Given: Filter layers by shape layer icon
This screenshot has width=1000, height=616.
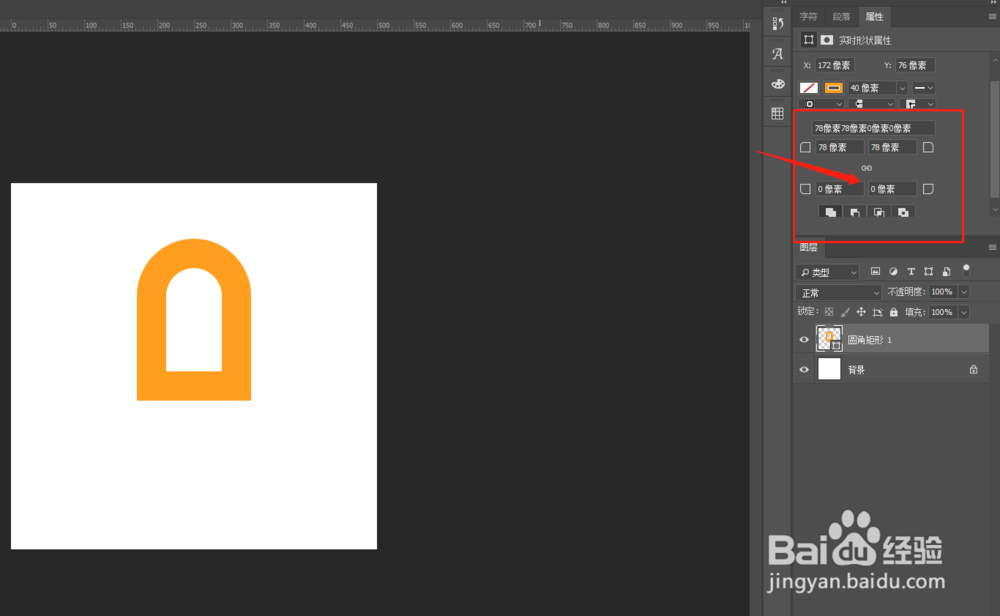Looking at the screenshot, I should pos(929,272).
